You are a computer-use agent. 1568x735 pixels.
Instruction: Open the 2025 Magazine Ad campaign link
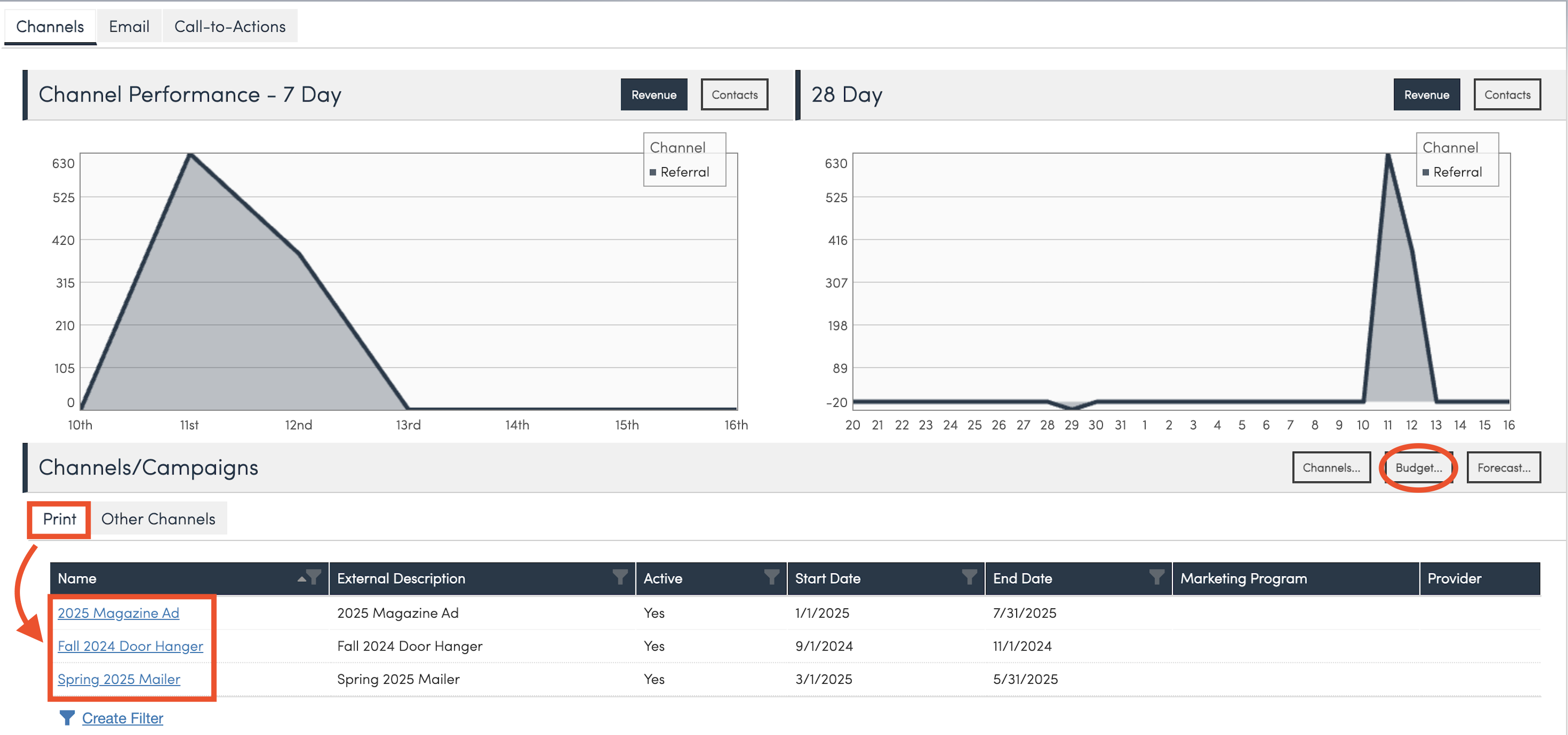[x=118, y=613]
